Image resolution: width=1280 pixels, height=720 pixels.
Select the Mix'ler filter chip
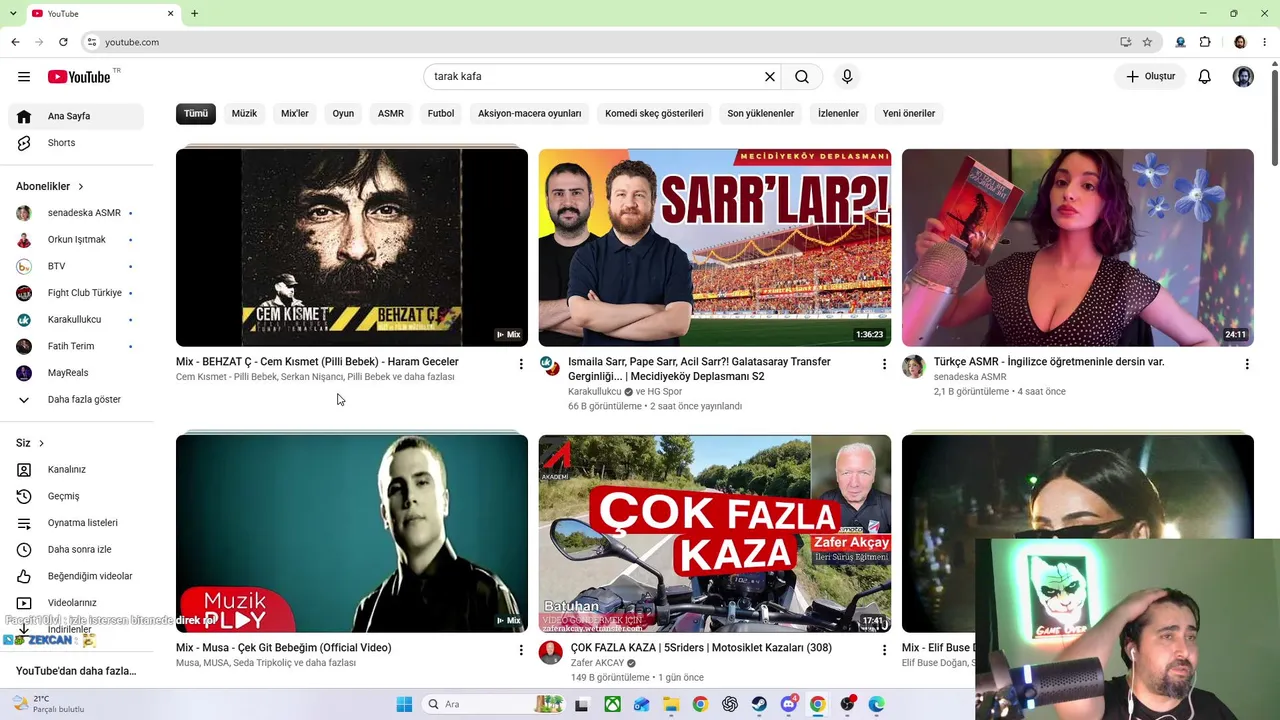[295, 113]
